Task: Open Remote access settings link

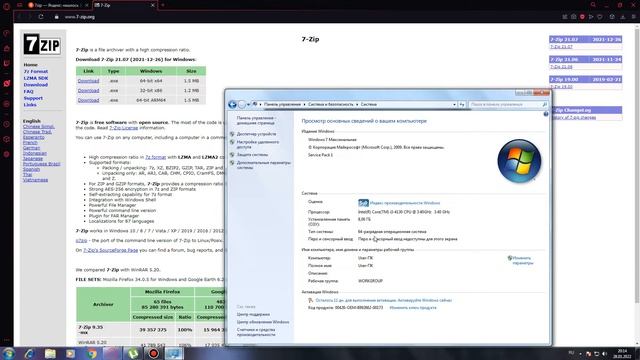Action: [x=258, y=144]
